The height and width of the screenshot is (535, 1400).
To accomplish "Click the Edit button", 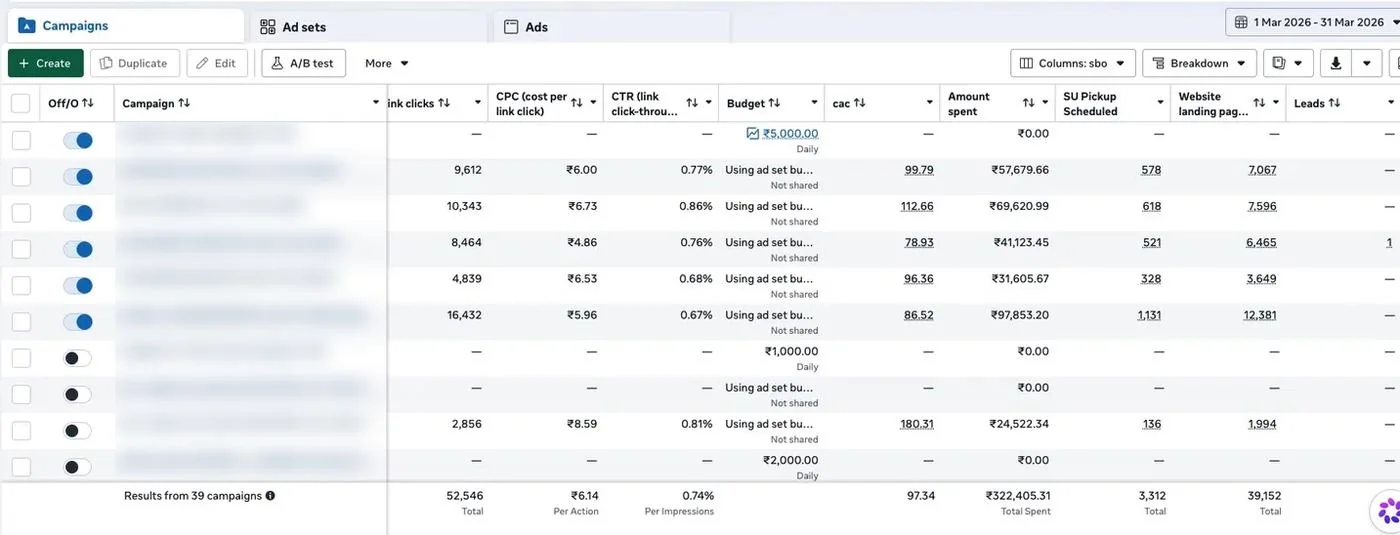I will (x=216, y=63).
